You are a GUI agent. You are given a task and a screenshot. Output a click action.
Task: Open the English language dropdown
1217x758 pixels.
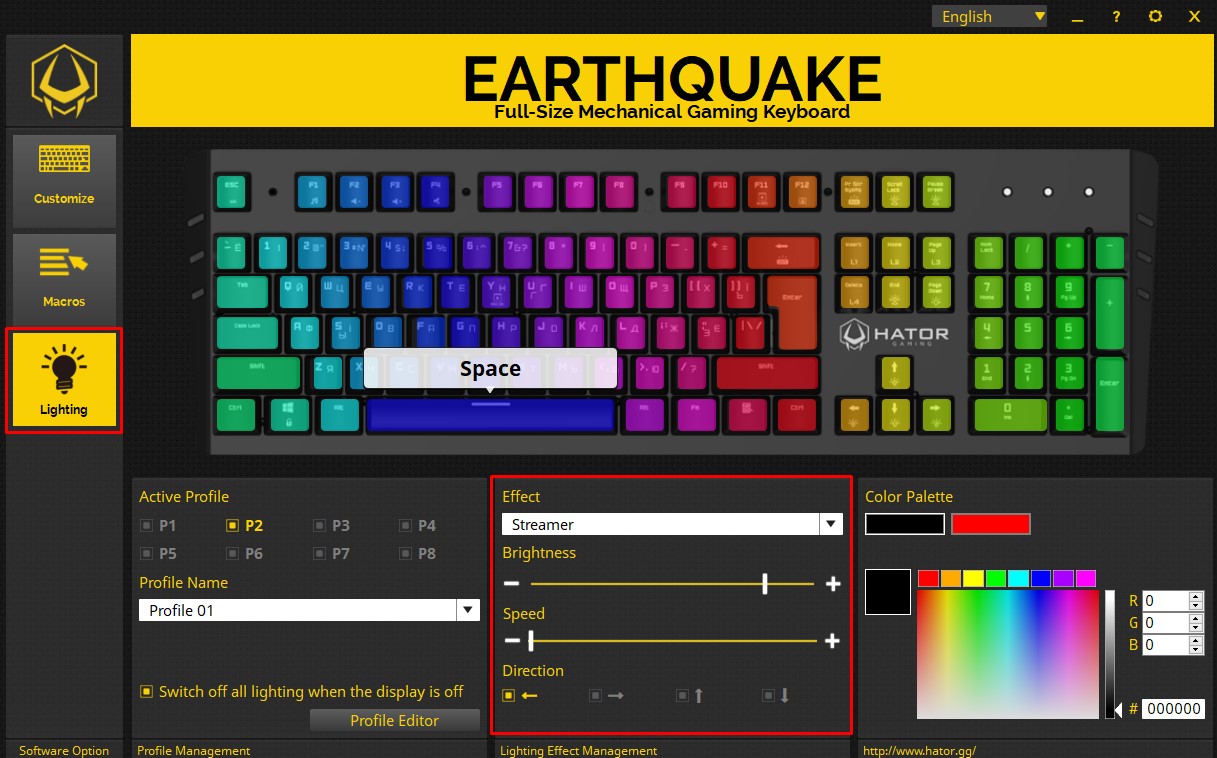click(x=989, y=16)
